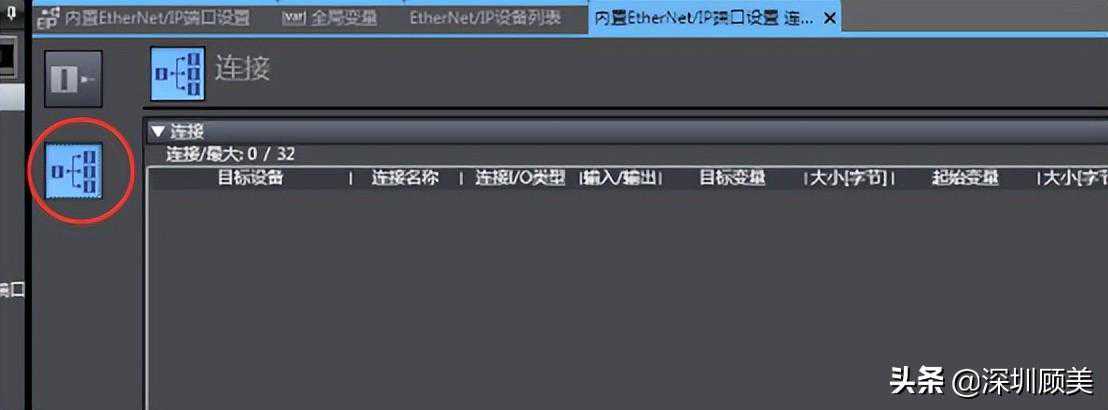Click the var icon on 全局变量 tab
The width and height of the screenshot is (1108, 410).
coord(293,18)
